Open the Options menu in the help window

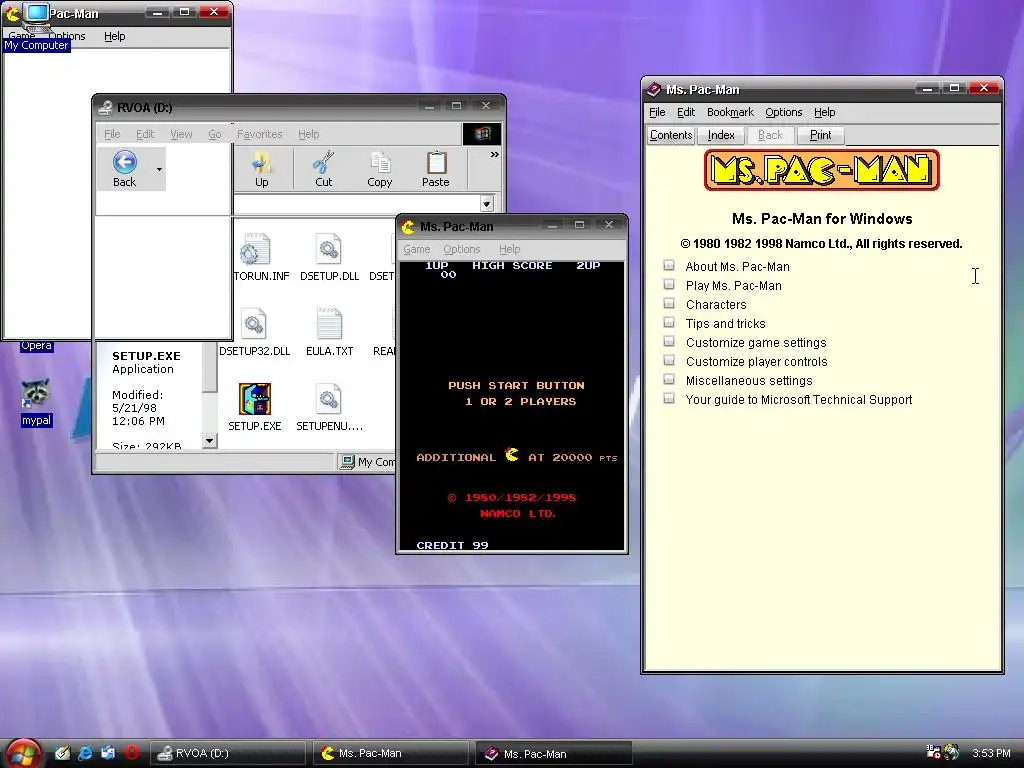(x=784, y=112)
